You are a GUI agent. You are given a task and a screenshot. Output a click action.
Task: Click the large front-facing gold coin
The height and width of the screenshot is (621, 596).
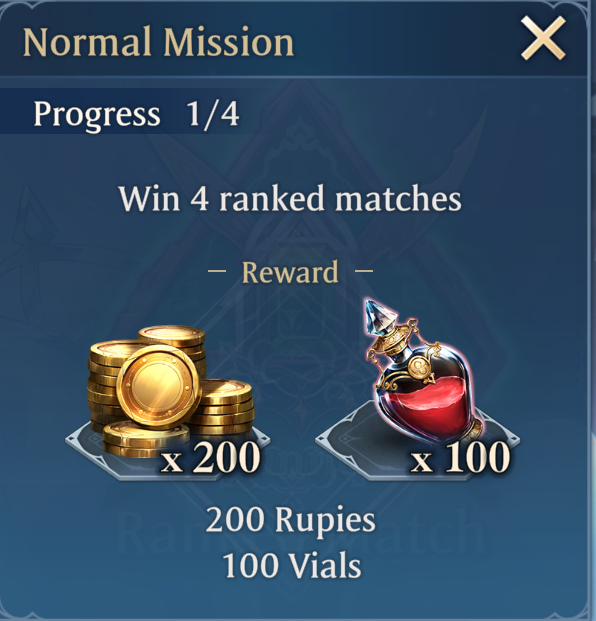click(x=158, y=387)
